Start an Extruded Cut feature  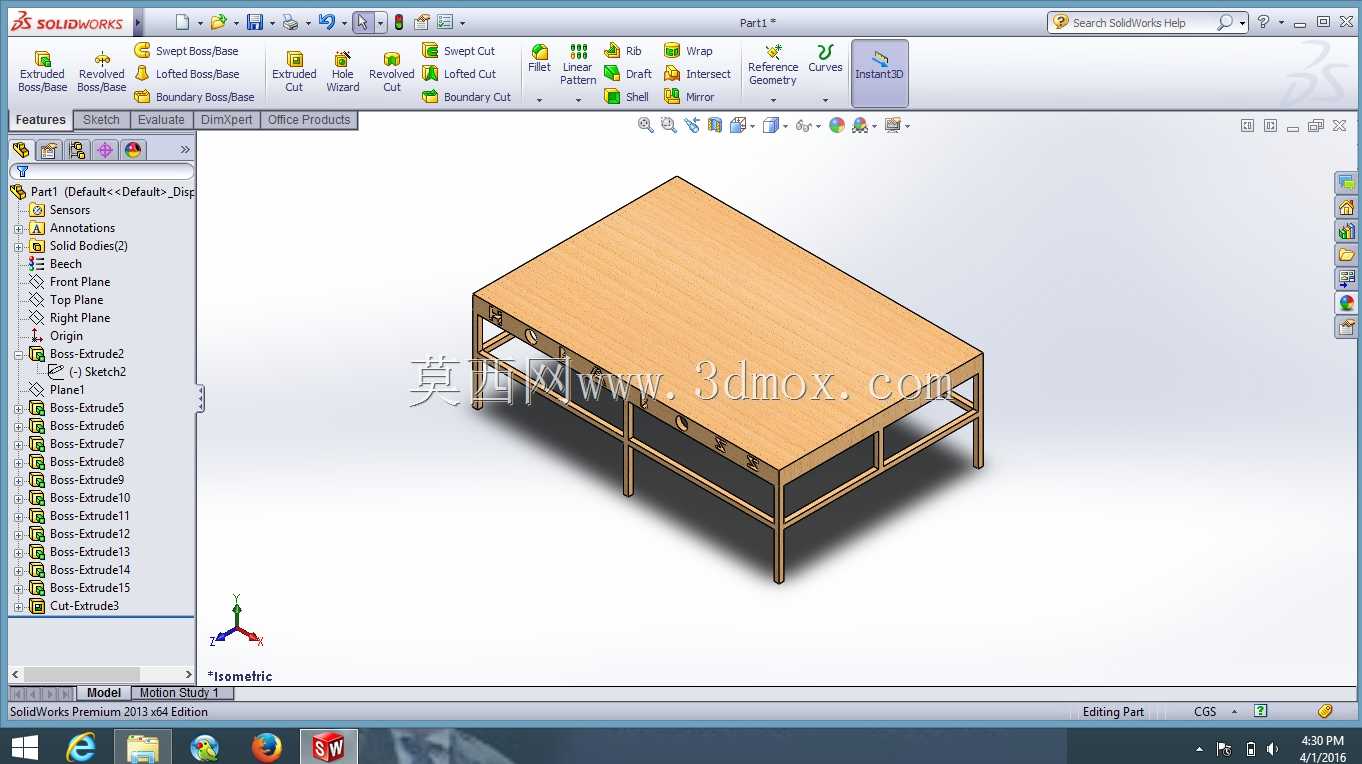click(294, 72)
